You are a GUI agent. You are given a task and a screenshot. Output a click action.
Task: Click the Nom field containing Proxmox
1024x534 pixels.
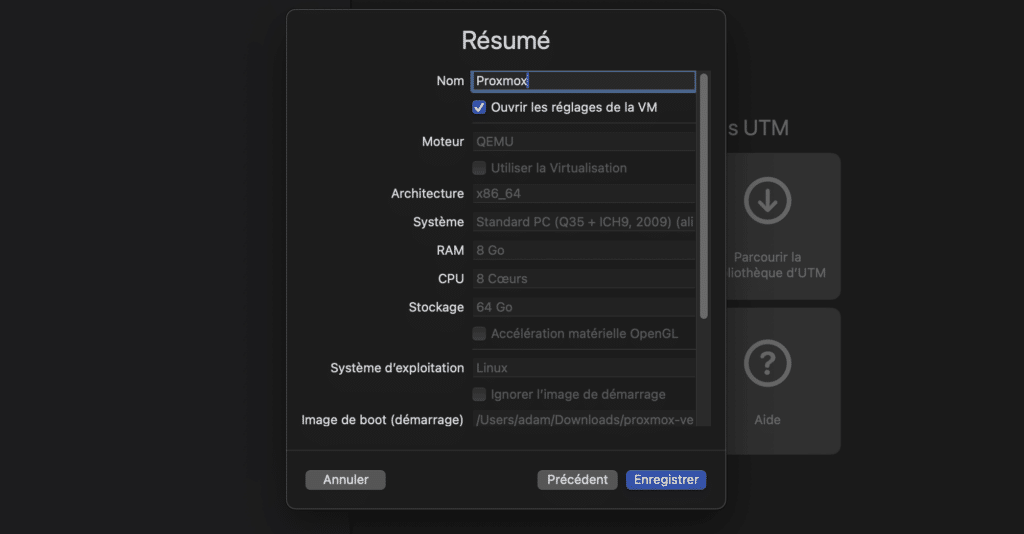point(583,81)
